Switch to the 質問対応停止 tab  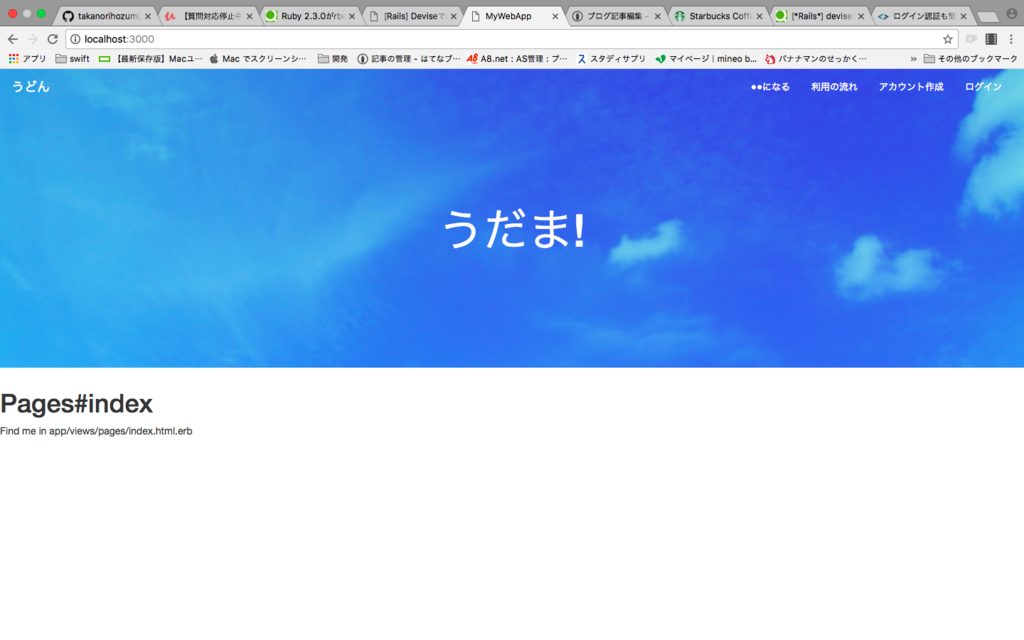pyautogui.click(x=207, y=16)
